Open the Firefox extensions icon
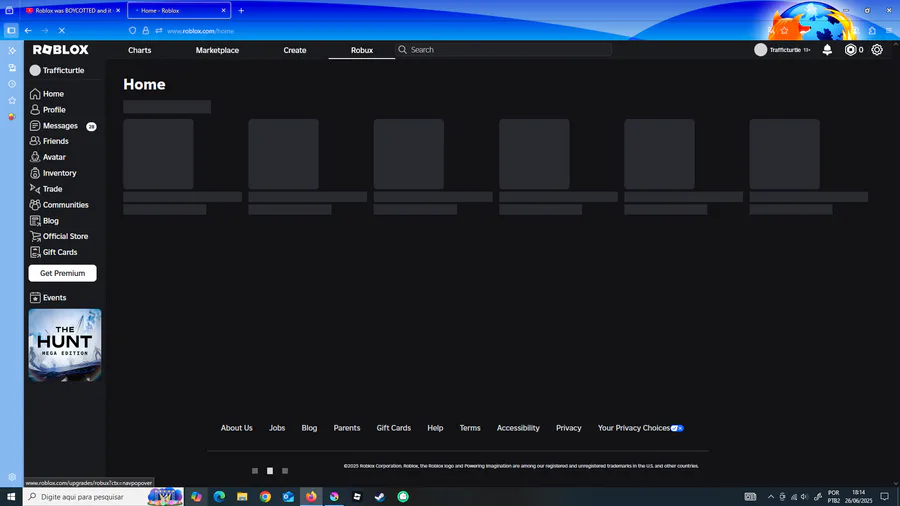Image resolution: width=900 pixels, height=506 pixels. pos(872,31)
